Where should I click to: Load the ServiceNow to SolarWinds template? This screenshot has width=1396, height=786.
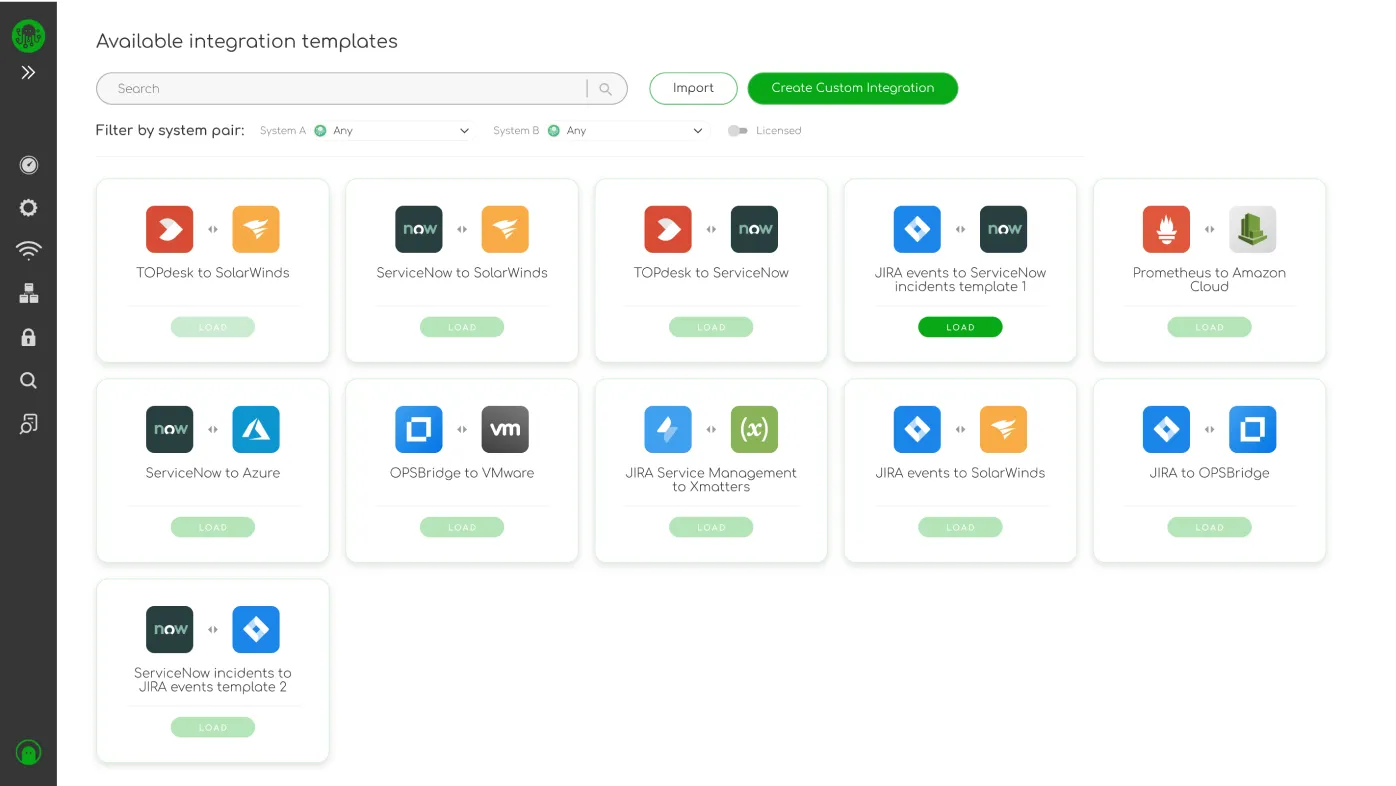click(462, 327)
